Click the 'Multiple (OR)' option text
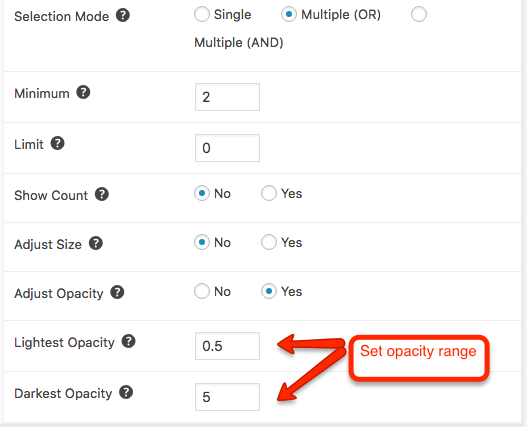This screenshot has height=427, width=527. 341,15
